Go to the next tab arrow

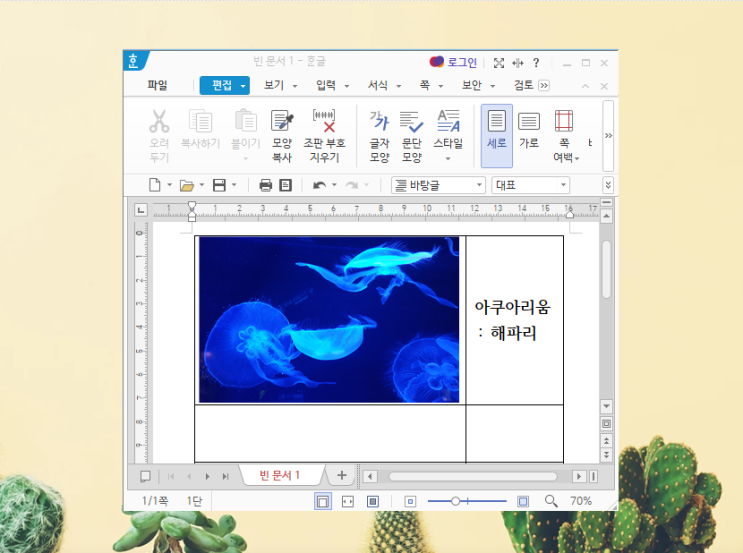coord(208,476)
